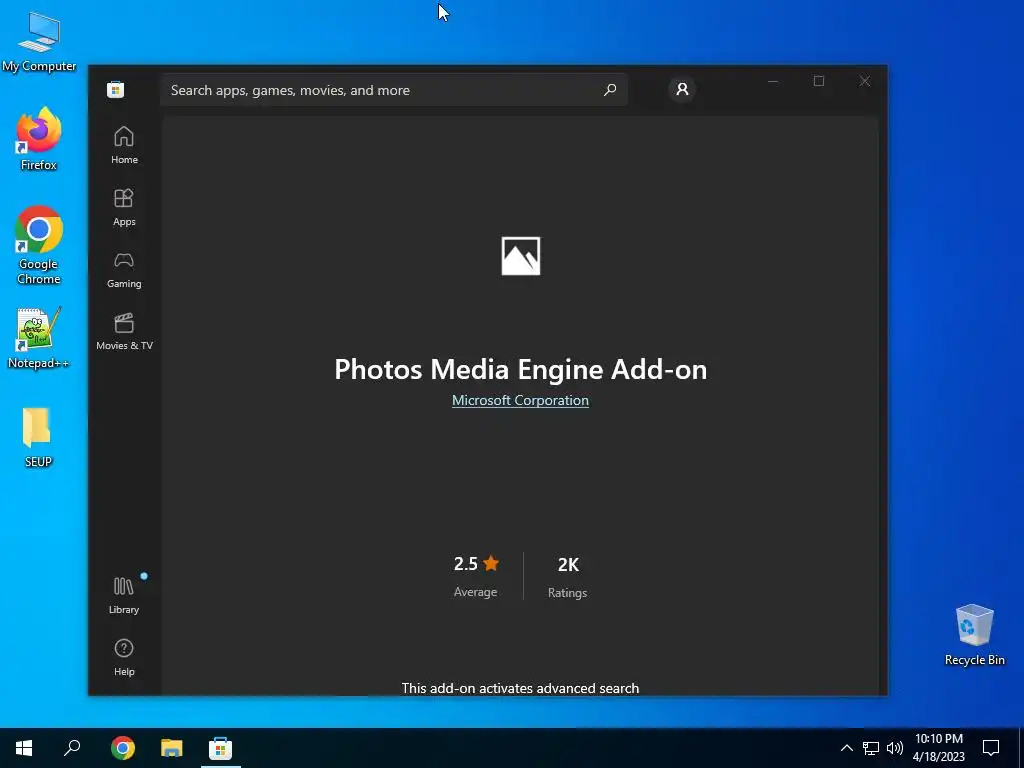Select the Recycle Bin desktop icon
The image size is (1024, 768).
974,635
